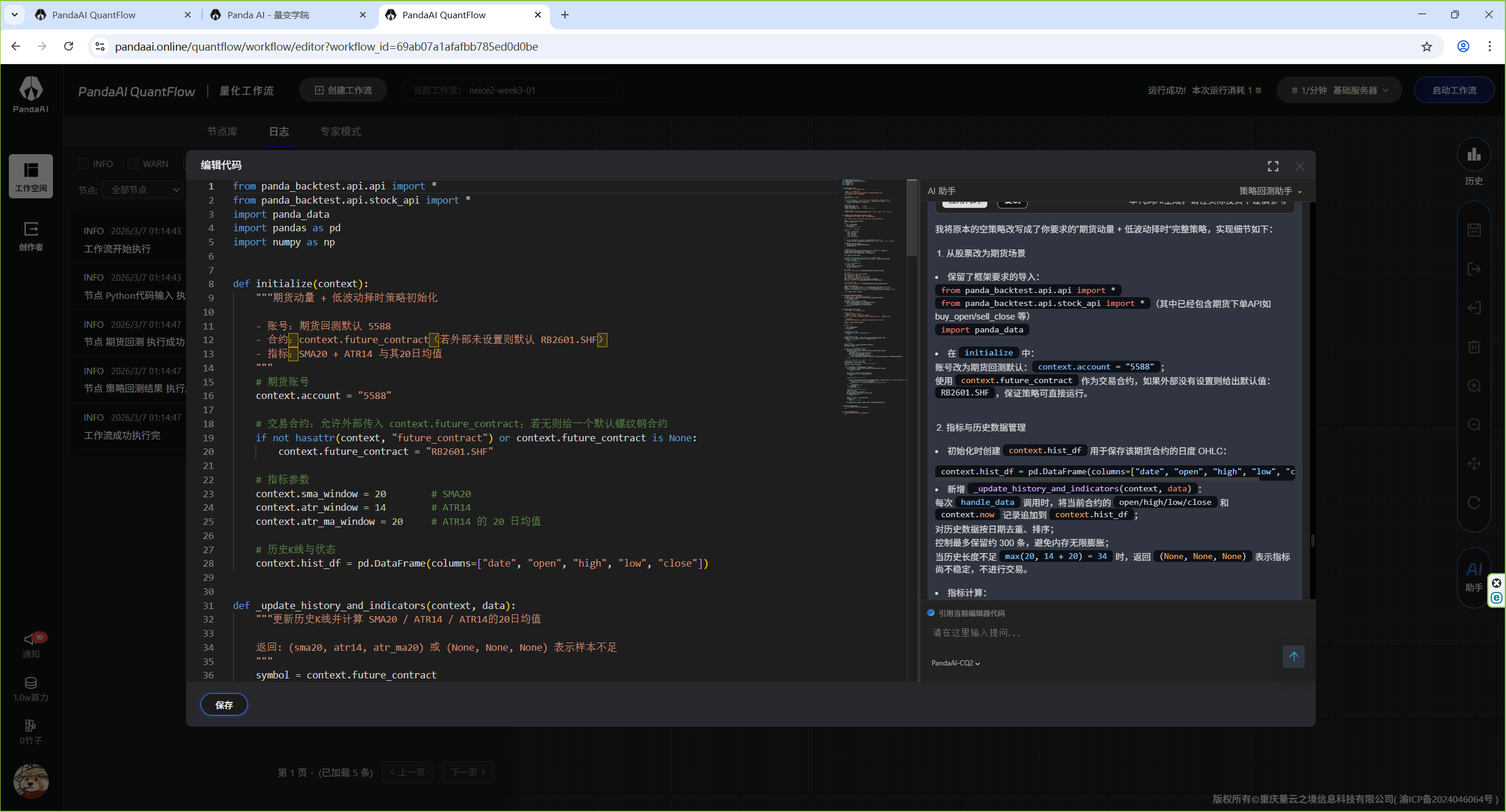The width and height of the screenshot is (1506, 812).
Task: Click the 1.0w算力 compute icon
Action: click(31, 689)
